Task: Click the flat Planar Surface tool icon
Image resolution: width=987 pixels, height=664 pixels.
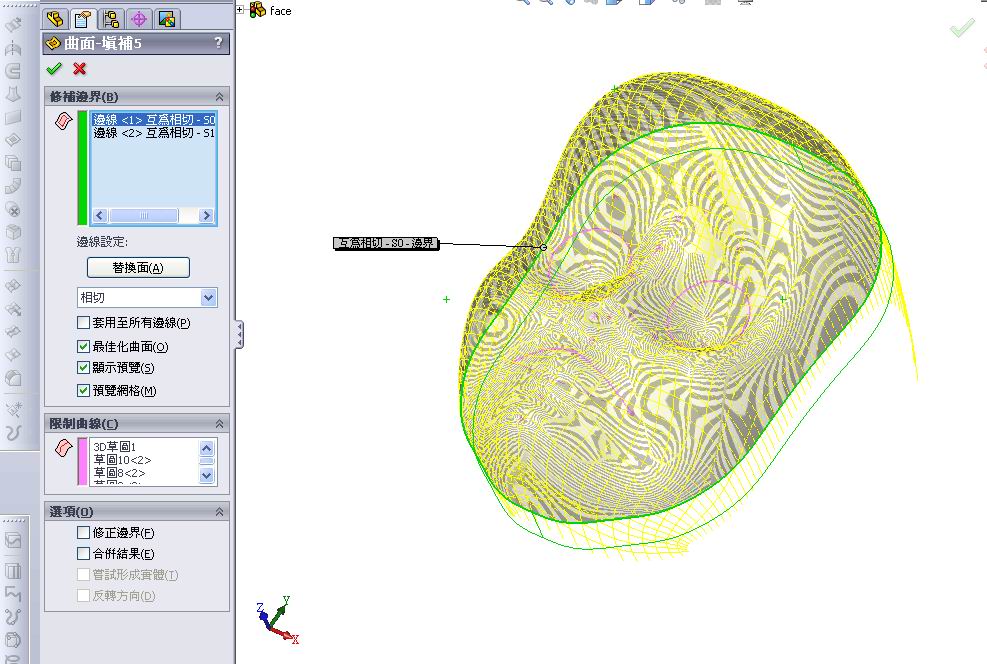Action: [13, 117]
